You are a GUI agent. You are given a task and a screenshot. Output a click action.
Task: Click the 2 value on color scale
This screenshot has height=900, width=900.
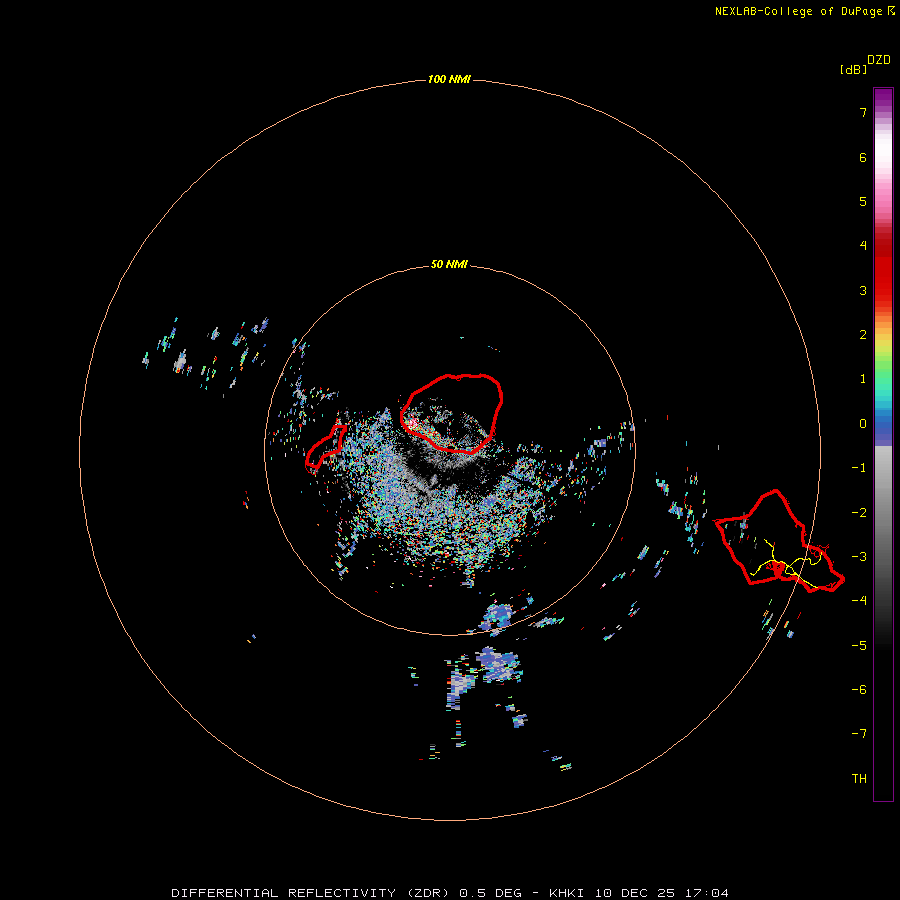coord(863,335)
